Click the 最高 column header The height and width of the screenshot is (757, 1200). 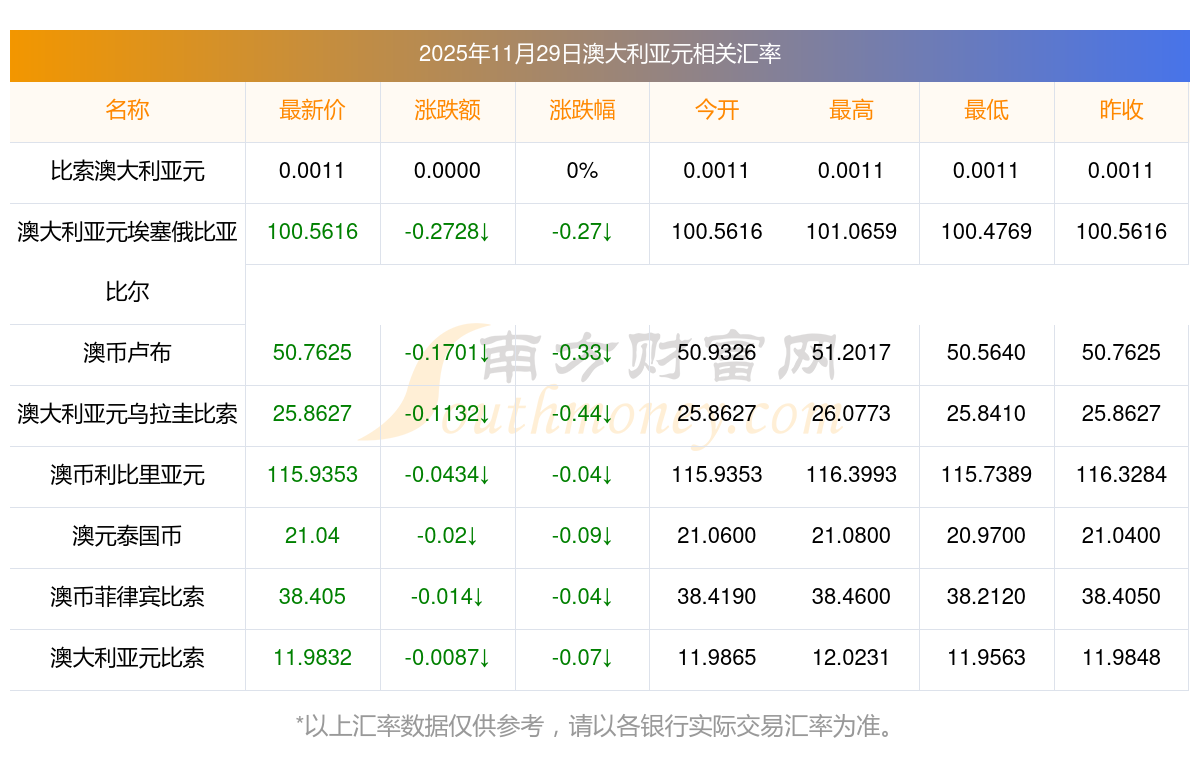(x=851, y=110)
